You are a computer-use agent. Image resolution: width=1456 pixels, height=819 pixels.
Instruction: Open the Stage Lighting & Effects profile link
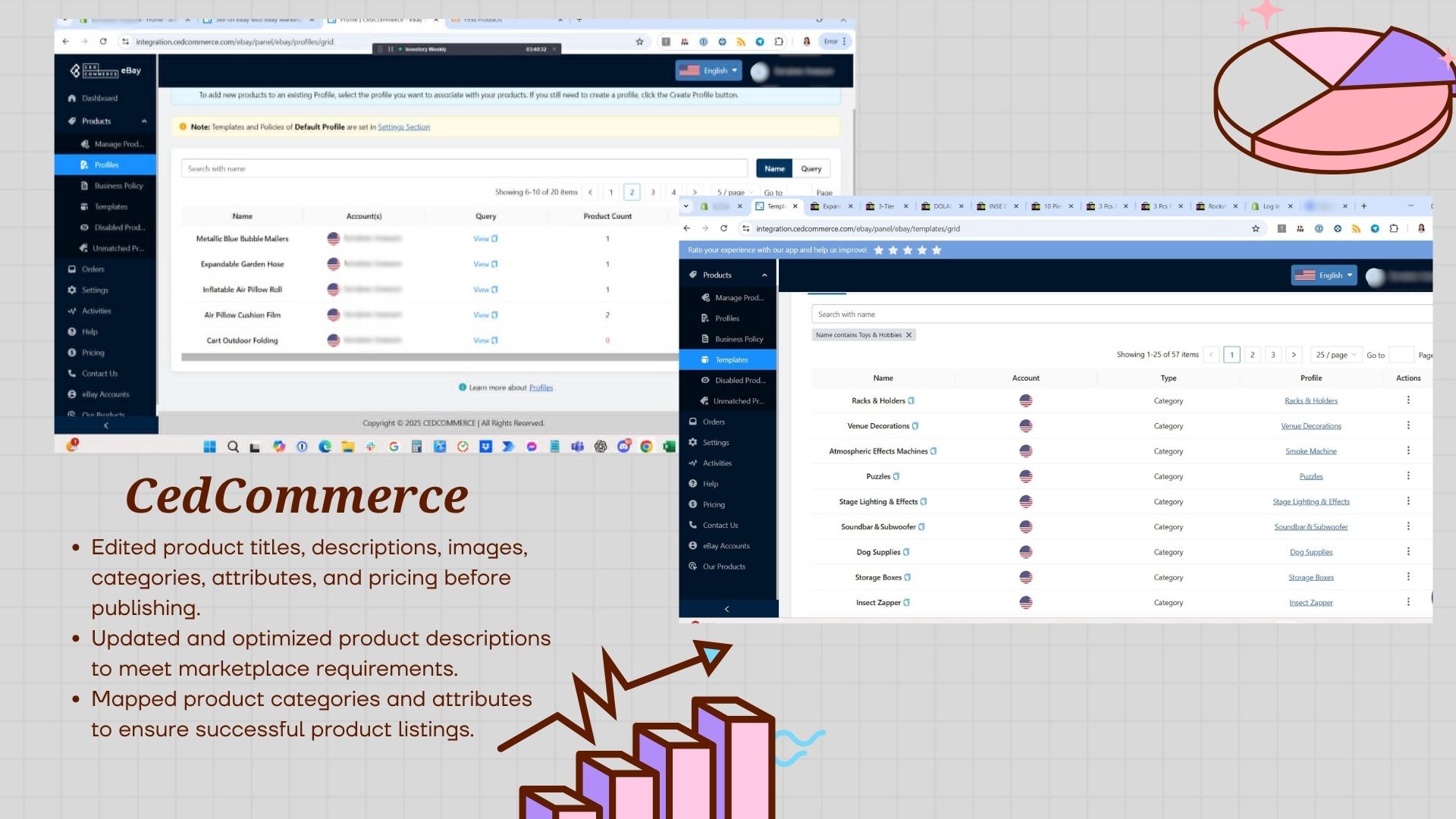pyautogui.click(x=1310, y=502)
